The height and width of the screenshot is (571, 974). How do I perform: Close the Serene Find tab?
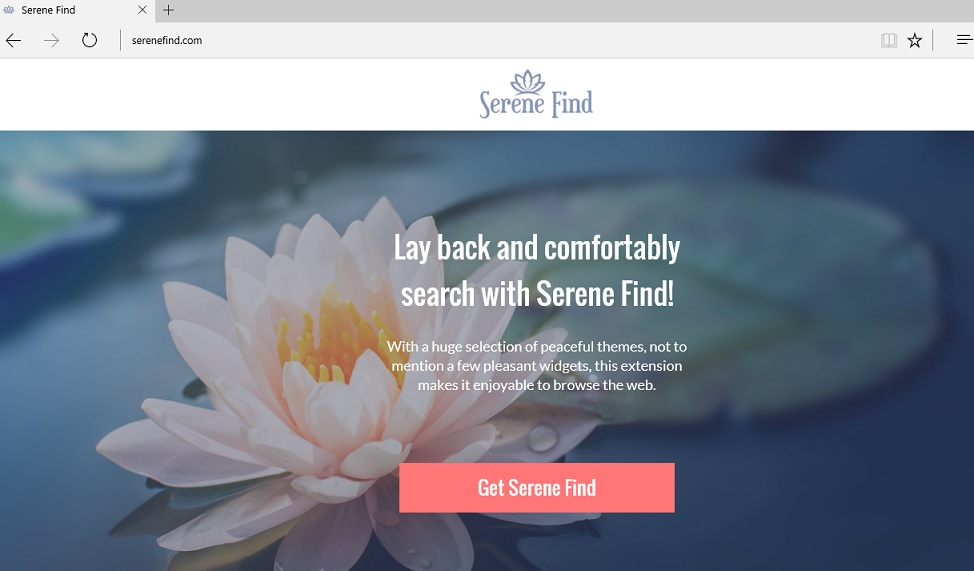[142, 10]
